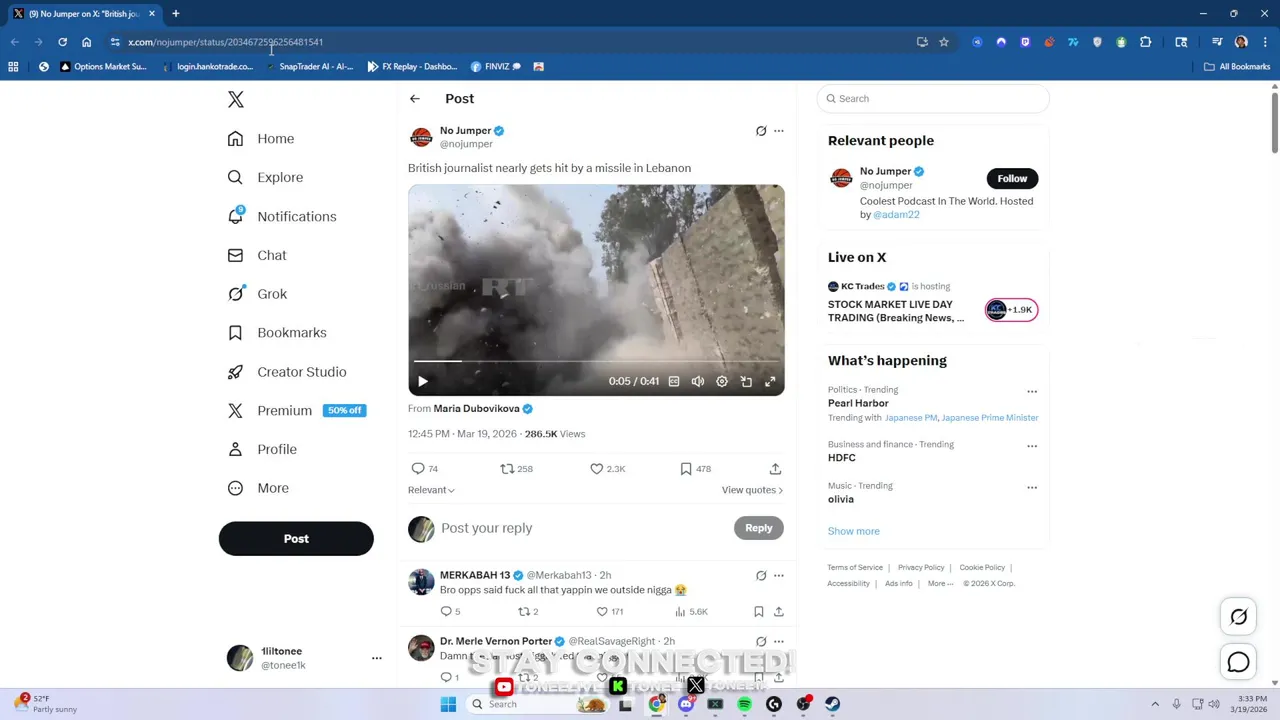Open the Home navigation item
This screenshot has width=1280, height=720.
pos(261,138)
